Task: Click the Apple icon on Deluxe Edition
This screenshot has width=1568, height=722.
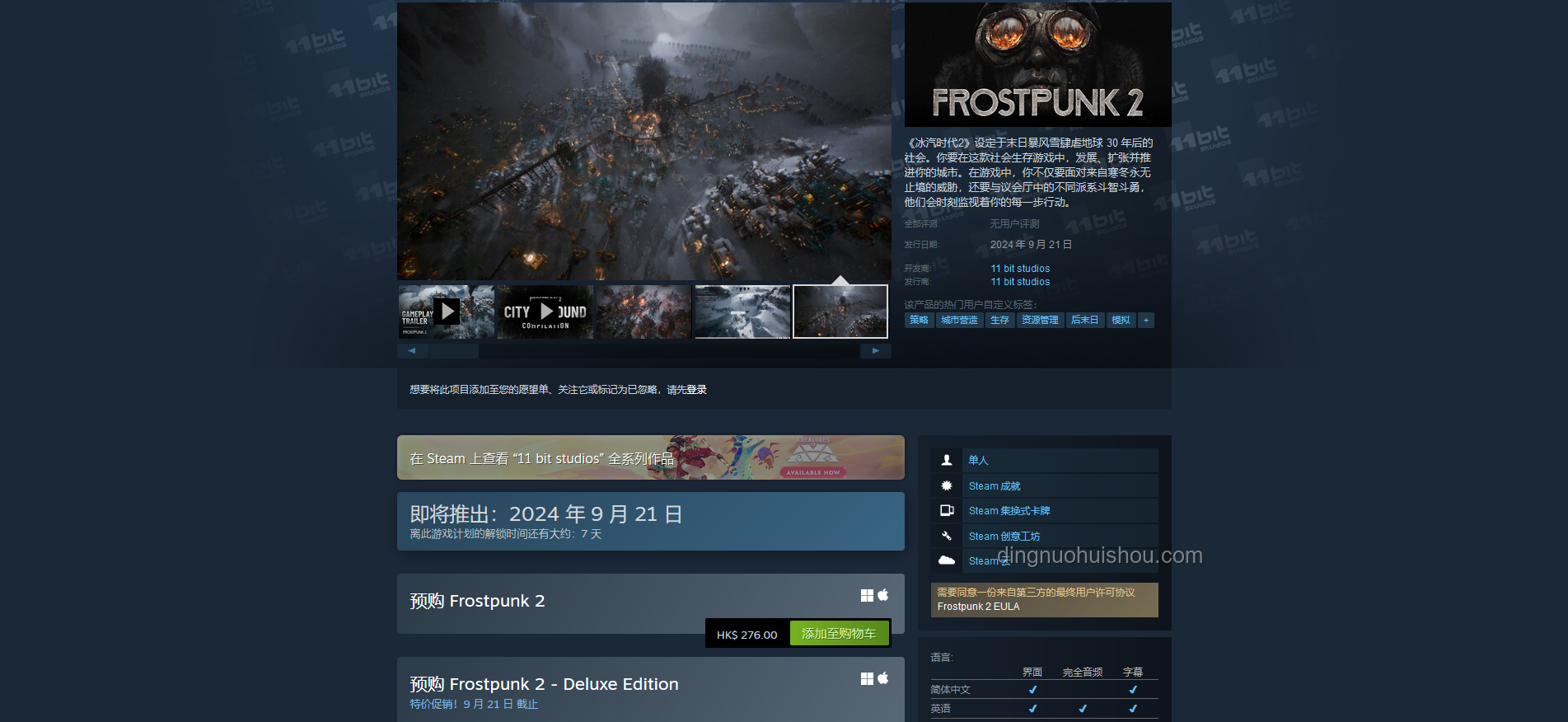Action: point(883,677)
